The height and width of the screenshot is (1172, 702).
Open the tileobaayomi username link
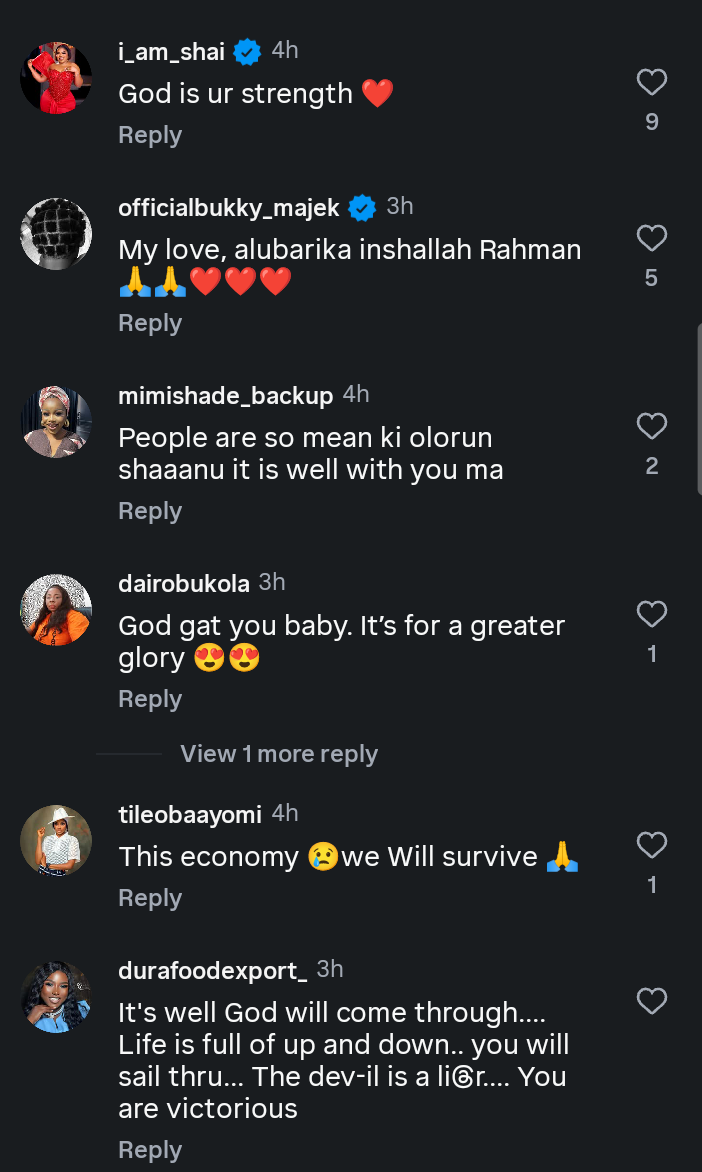[190, 815]
